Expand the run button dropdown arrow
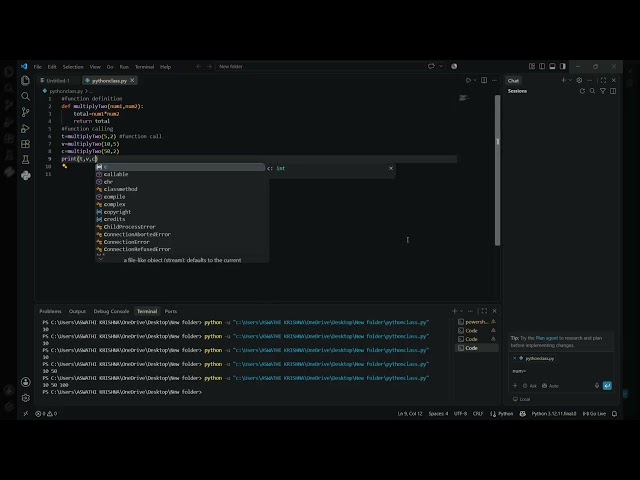Image resolution: width=640 pixels, height=480 pixels. tap(475, 80)
